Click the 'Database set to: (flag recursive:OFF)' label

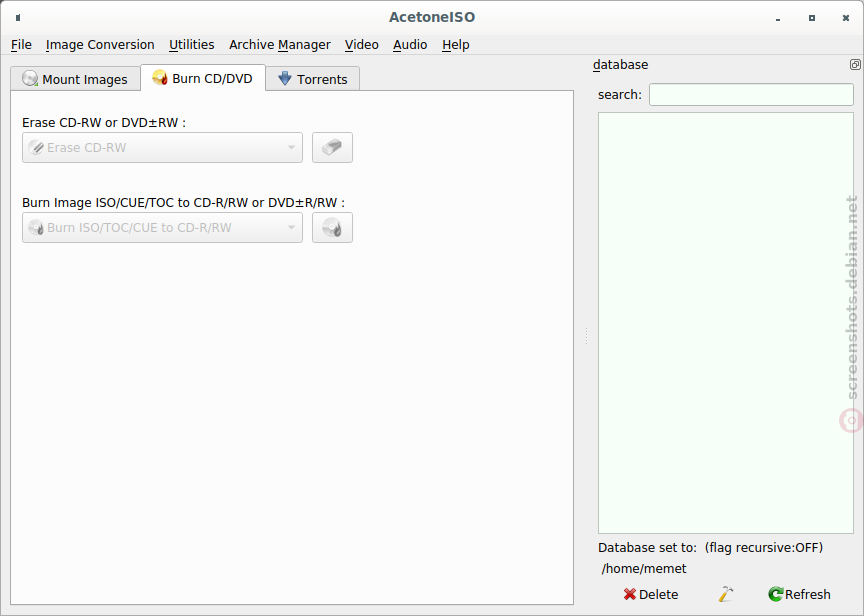(x=710, y=548)
